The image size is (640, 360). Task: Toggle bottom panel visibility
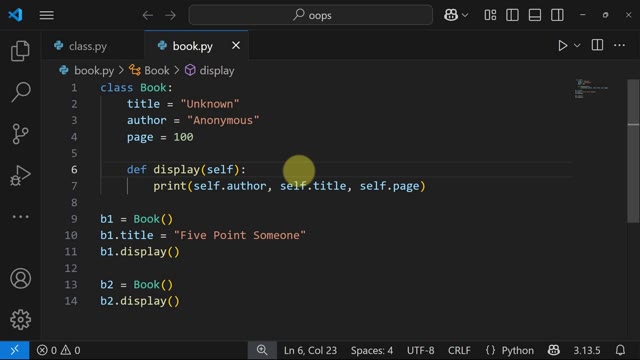[535, 15]
